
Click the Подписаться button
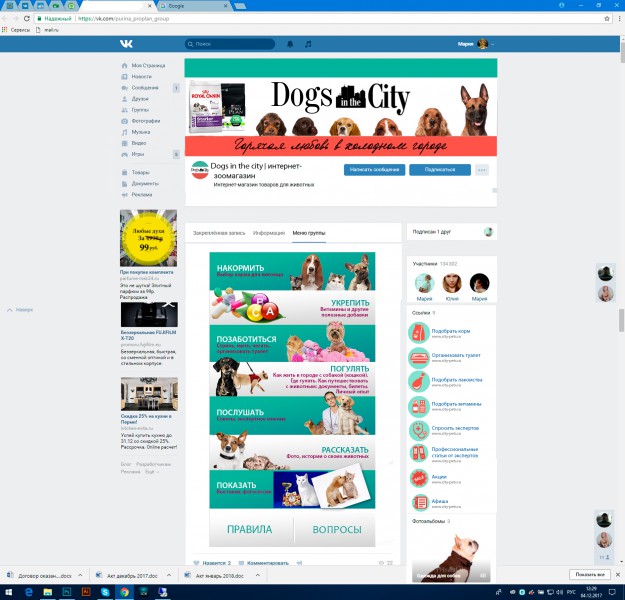click(x=440, y=170)
